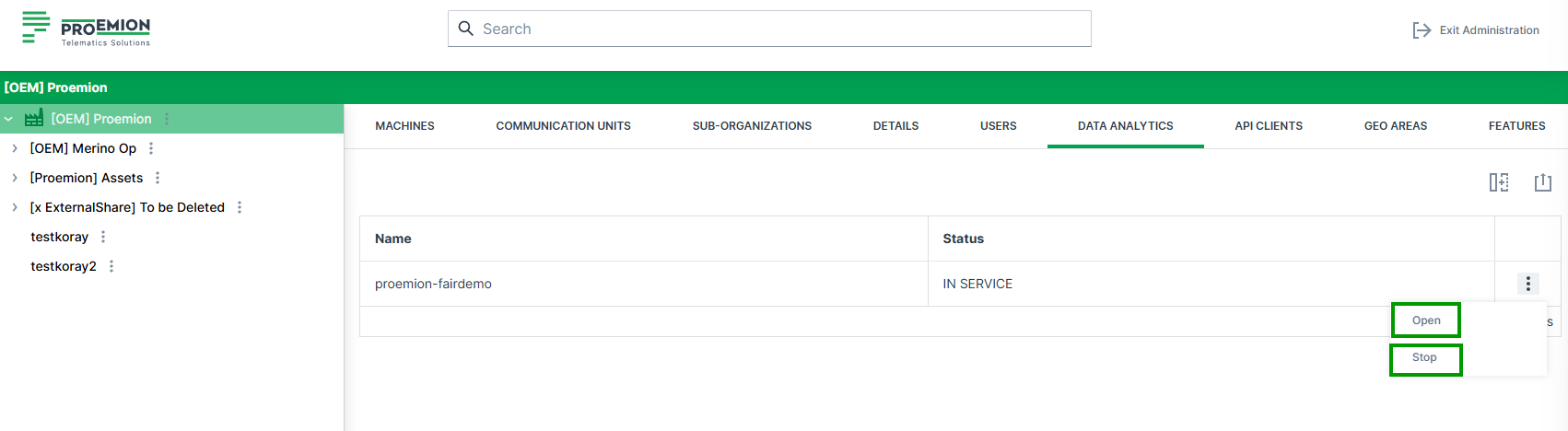Image resolution: width=1568 pixels, height=431 pixels.
Task: Open the proemion-fairdemo row kebab menu
Action: tap(1527, 284)
